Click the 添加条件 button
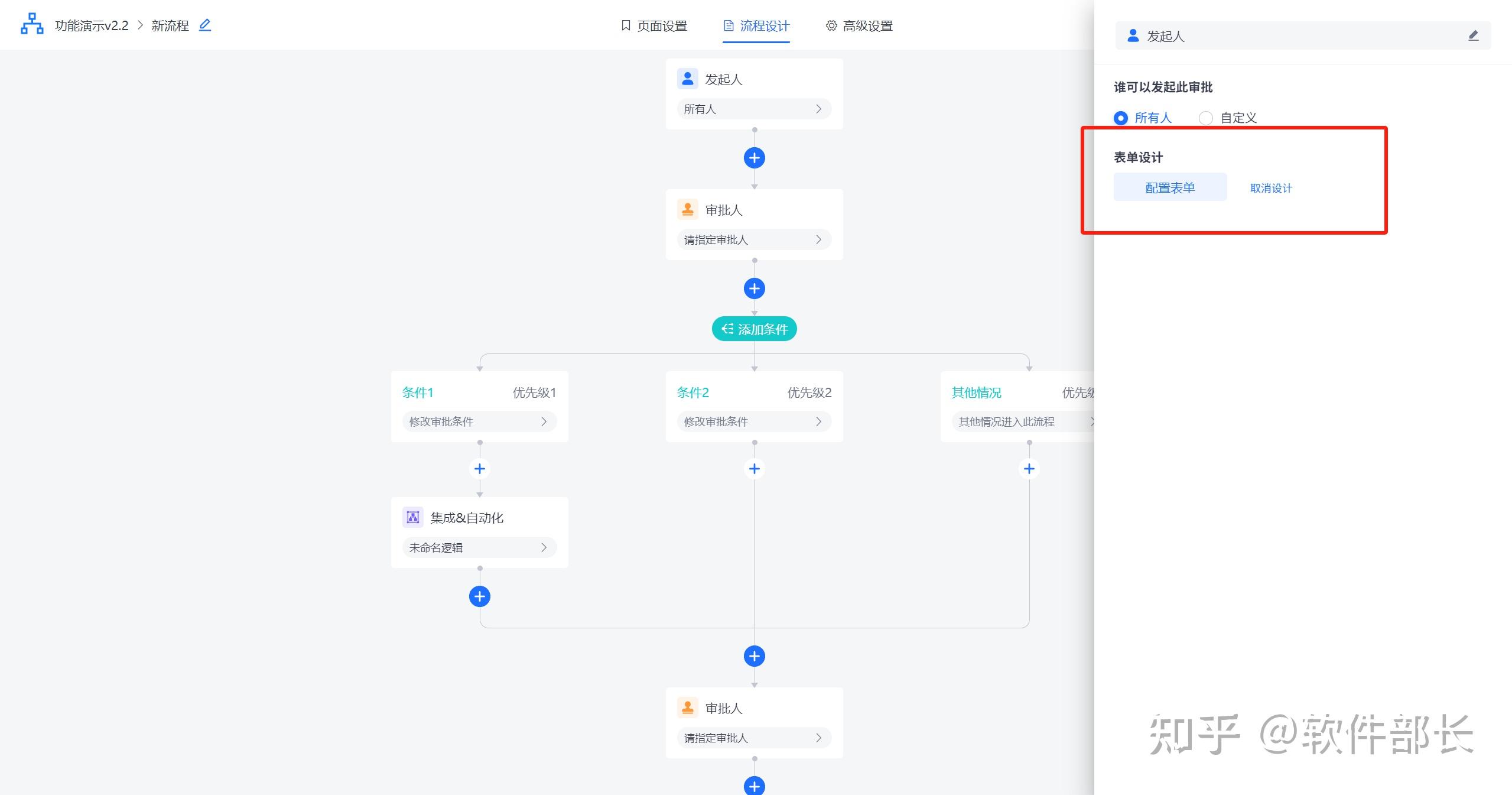1512x795 pixels. point(754,329)
